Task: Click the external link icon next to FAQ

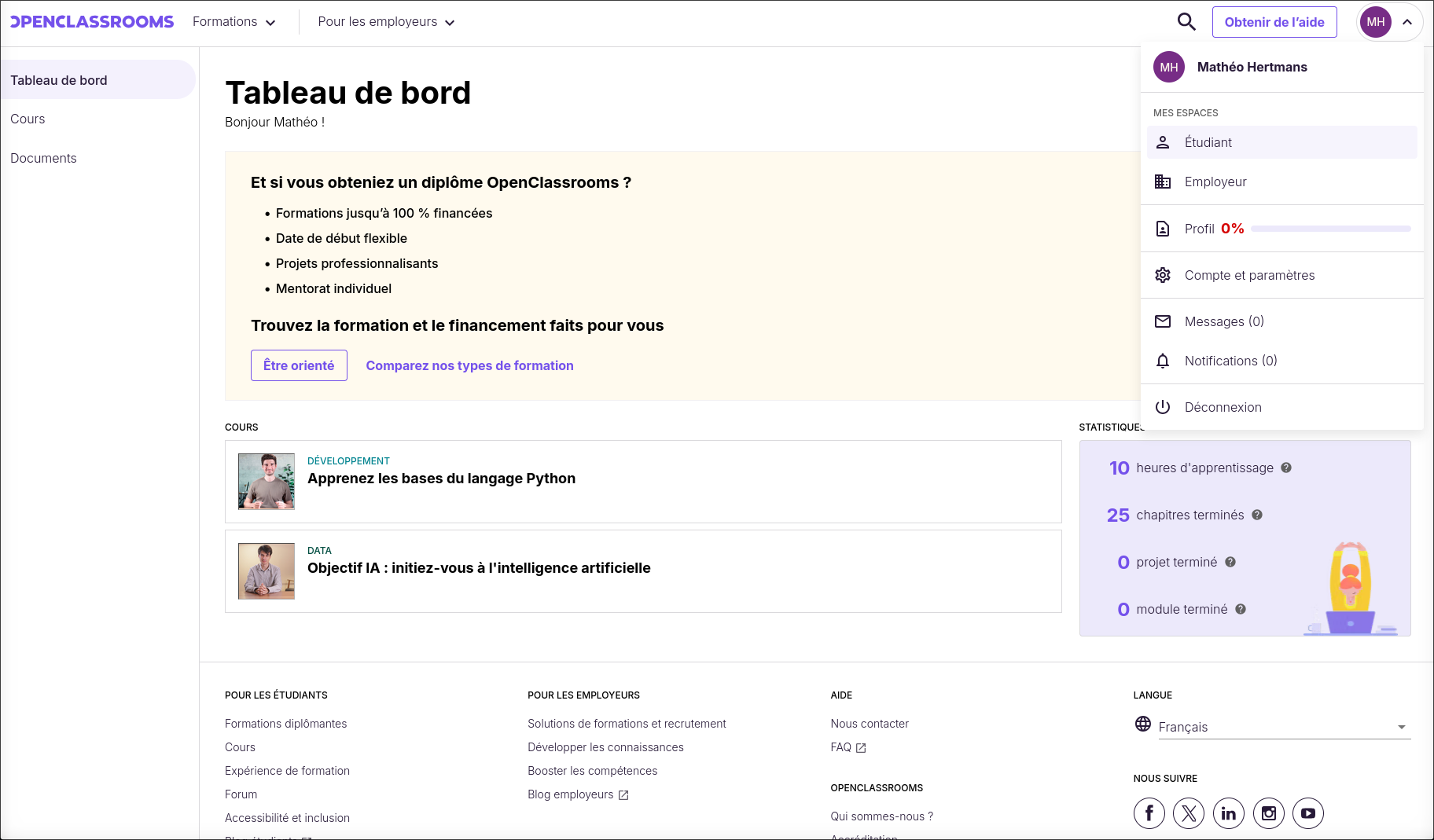Action: click(x=861, y=748)
